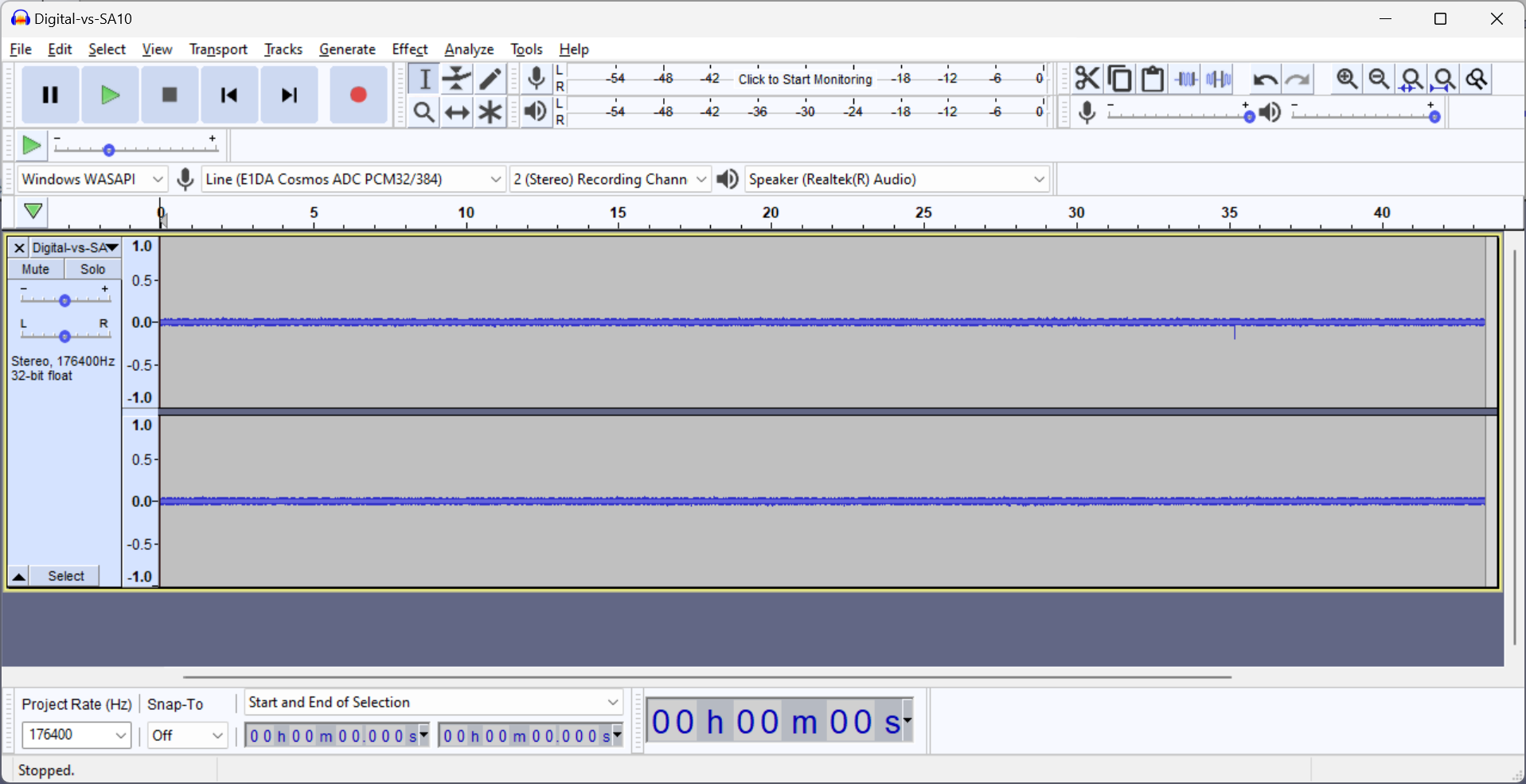Click the Undo arrow icon
Image resolution: width=1526 pixels, height=784 pixels.
click(x=1265, y=79)
